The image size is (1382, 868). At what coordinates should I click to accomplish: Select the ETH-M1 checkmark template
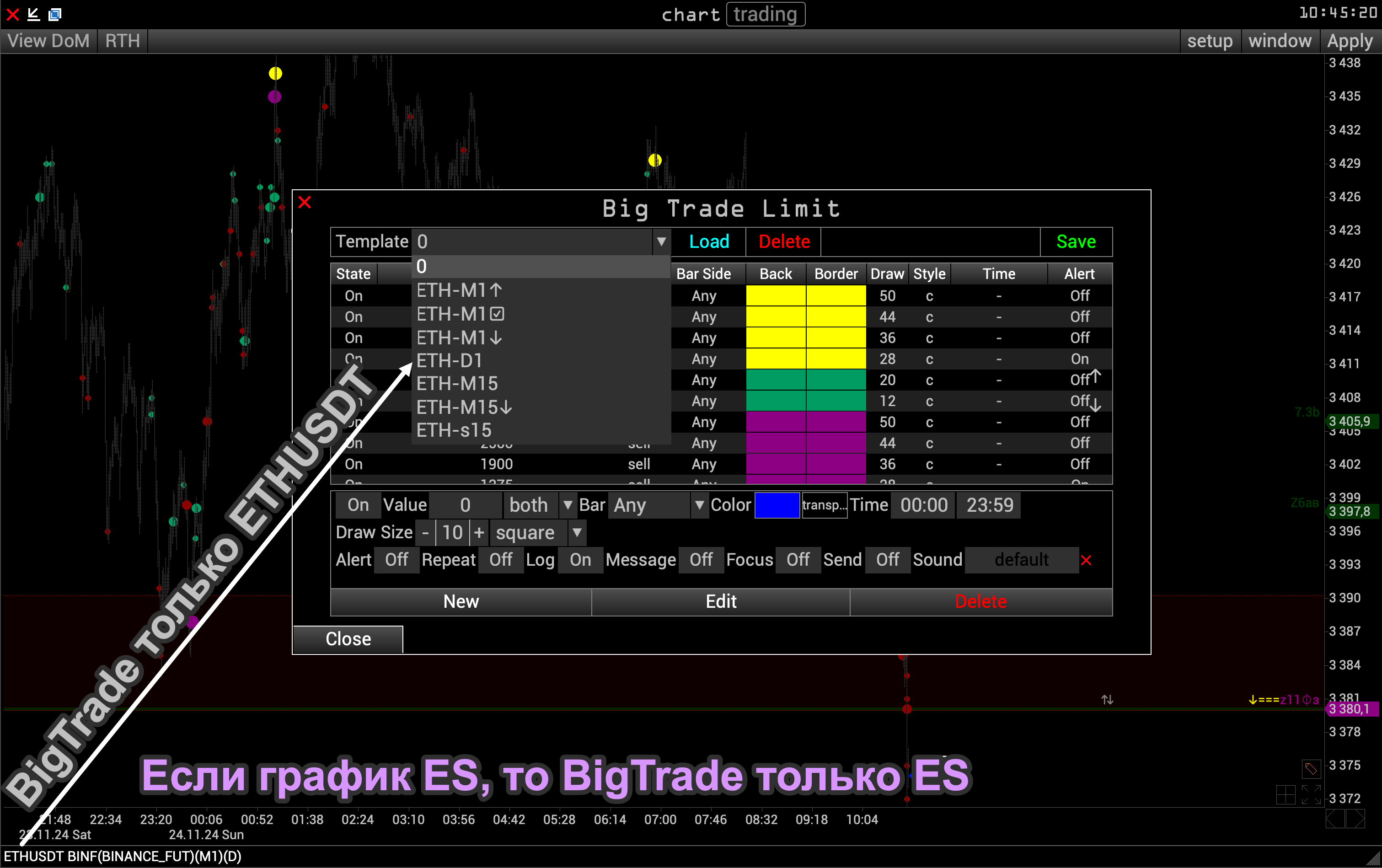click(x=541, y=314)
